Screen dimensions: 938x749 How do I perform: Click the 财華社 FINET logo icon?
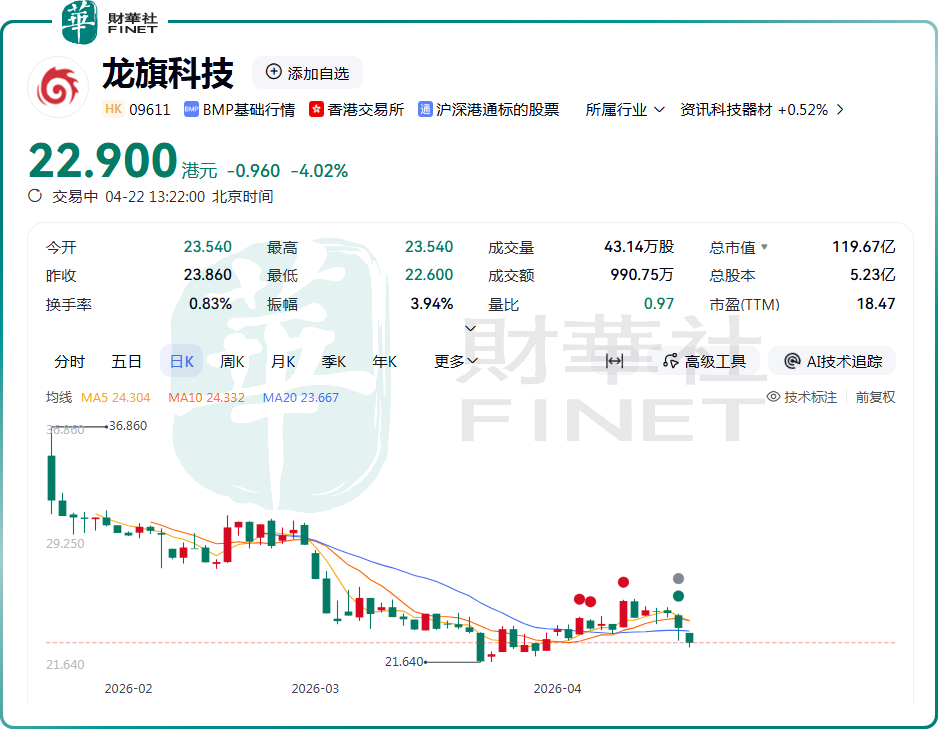80,22
